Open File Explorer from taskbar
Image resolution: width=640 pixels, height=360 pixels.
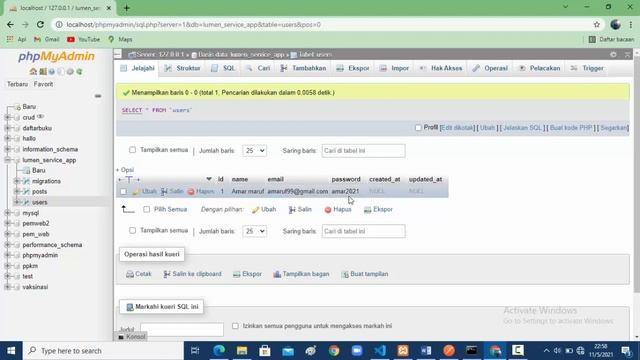(242, 350)
